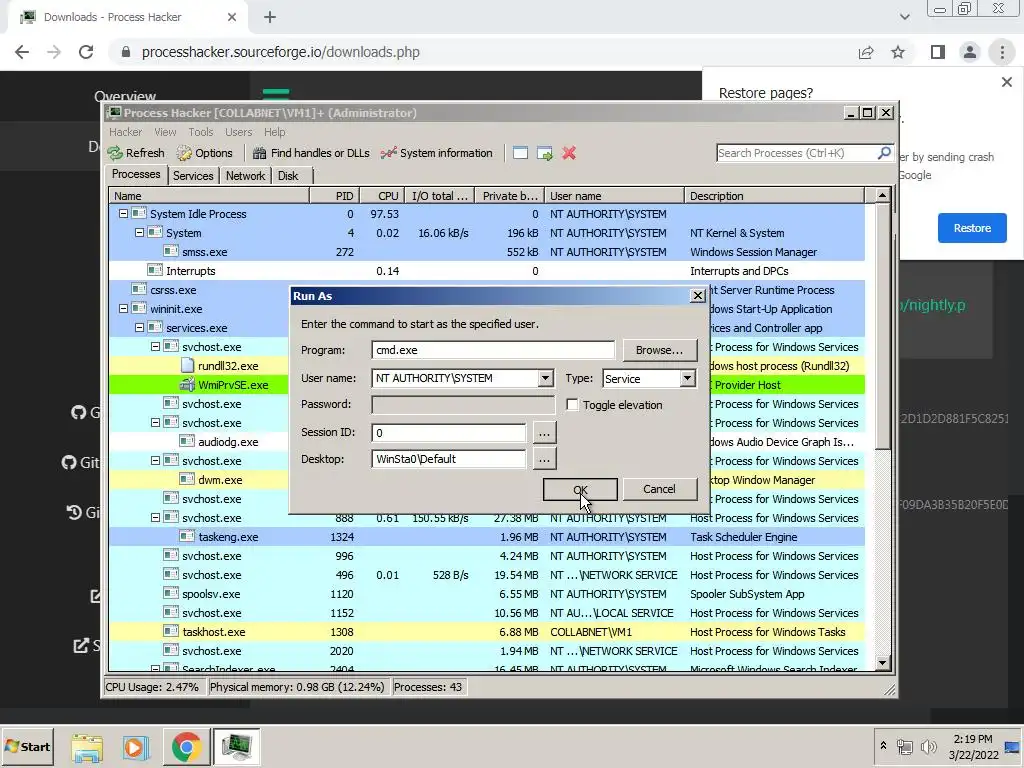The image size is (1024, 768).
Task: Open the Type dropdown
Action: (x=687, y=378)
